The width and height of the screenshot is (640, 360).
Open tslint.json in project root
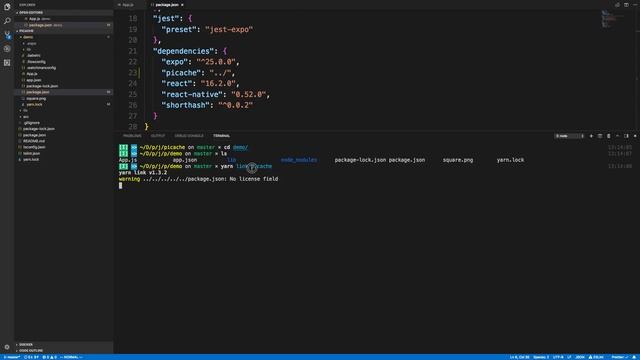point(31,153)
